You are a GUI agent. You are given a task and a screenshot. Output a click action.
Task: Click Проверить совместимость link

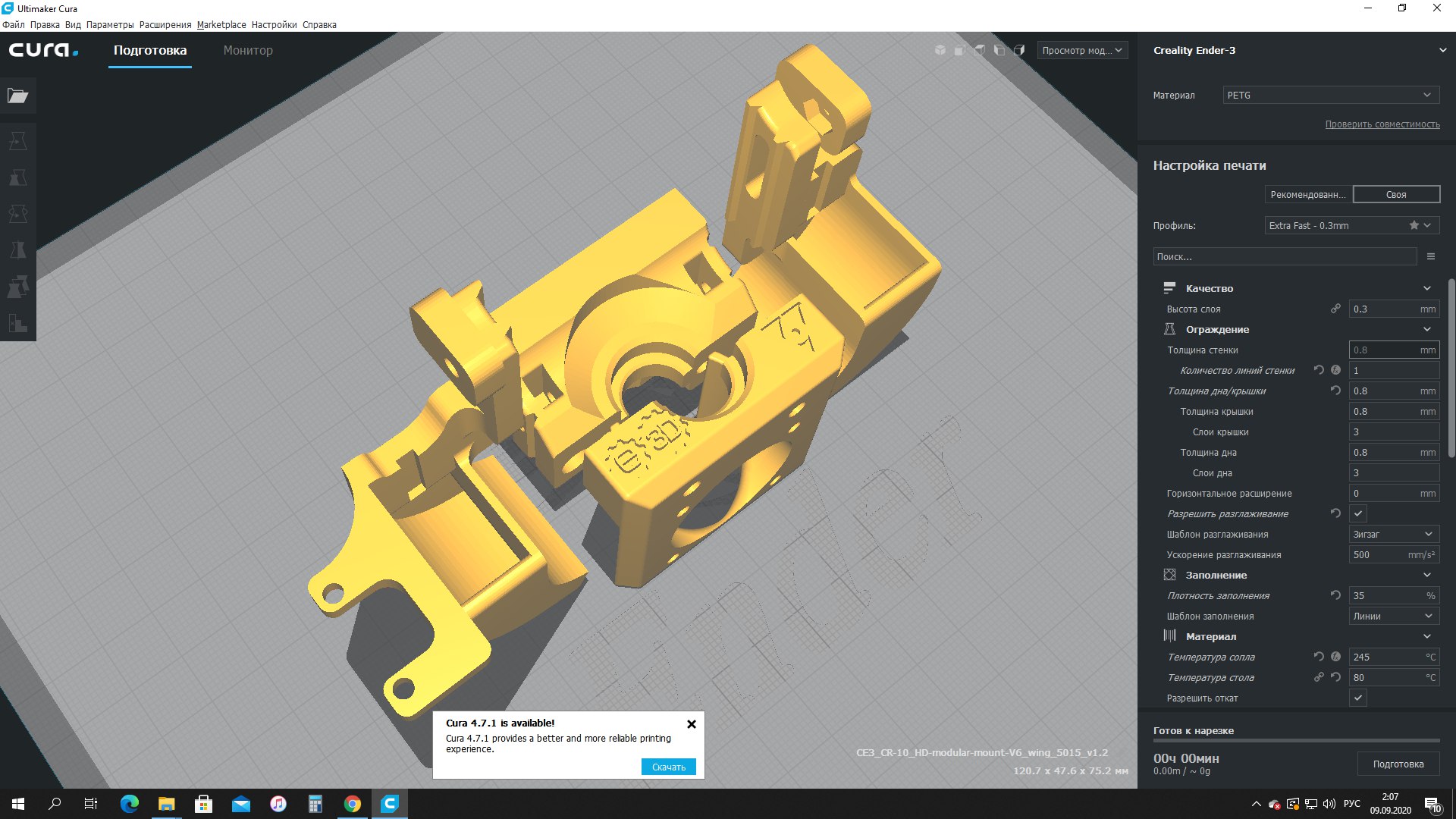click(x=1382, y=124)
